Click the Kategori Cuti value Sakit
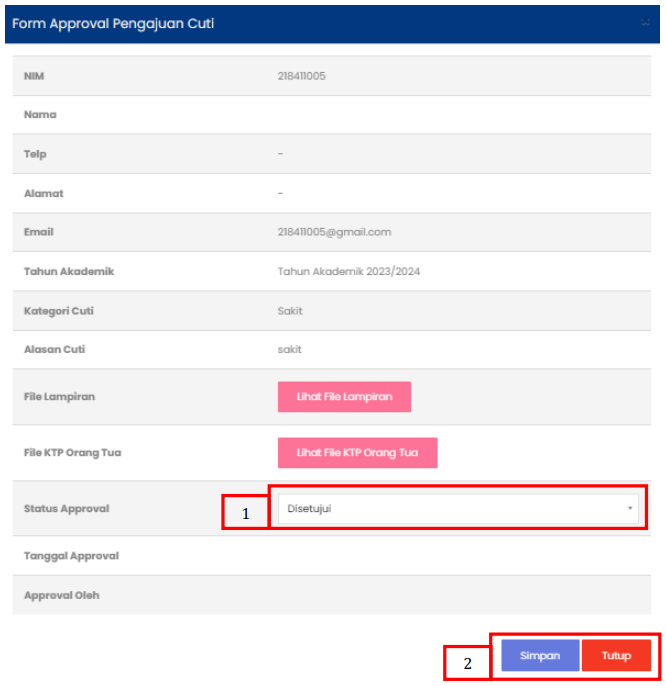 pyautogui.click(x=290, y=311)
